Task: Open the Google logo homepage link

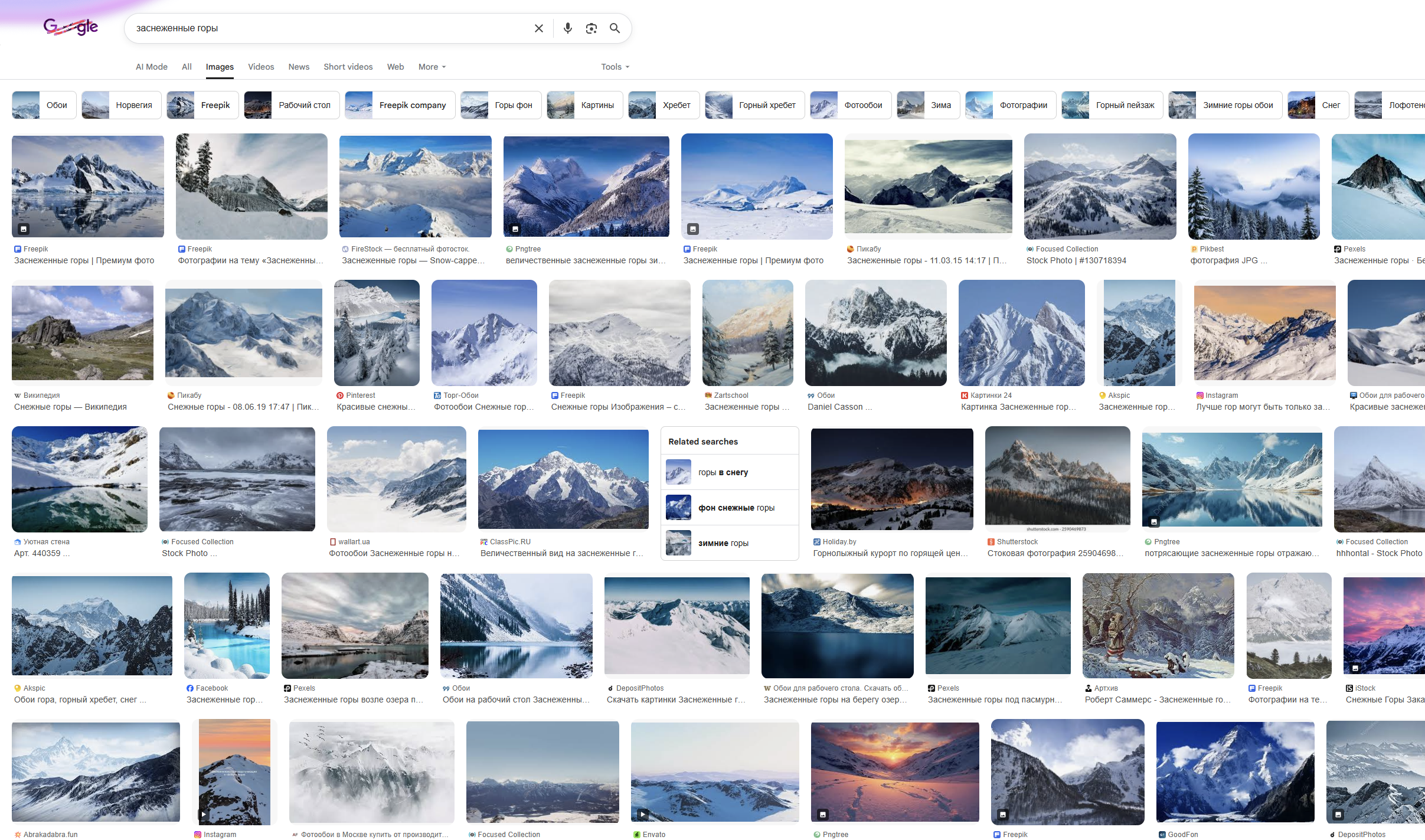Action: (x=71, y=27)
